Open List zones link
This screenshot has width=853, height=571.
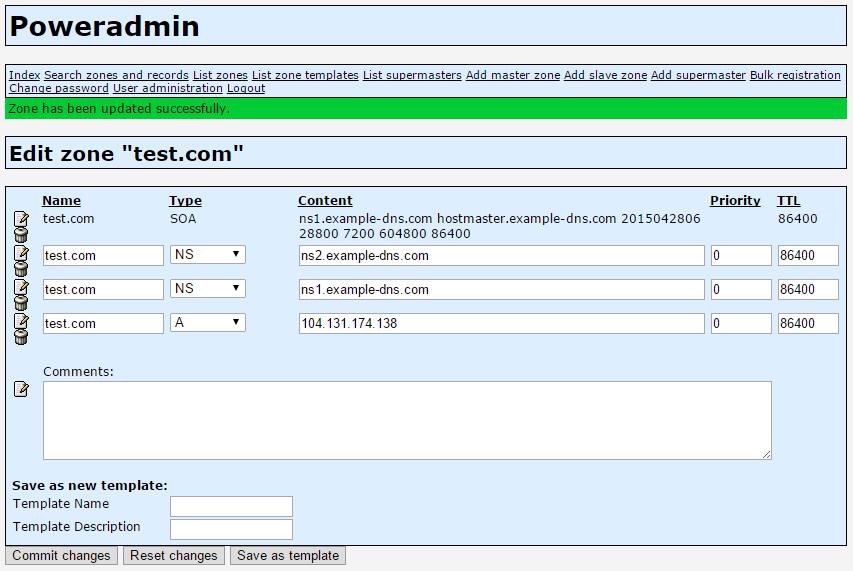click(220, 75)
